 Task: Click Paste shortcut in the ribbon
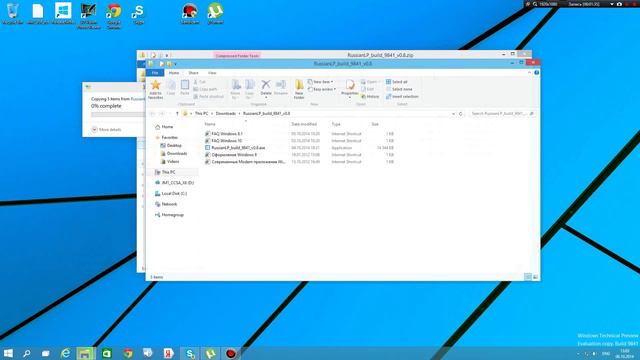(x=209, y=96)
